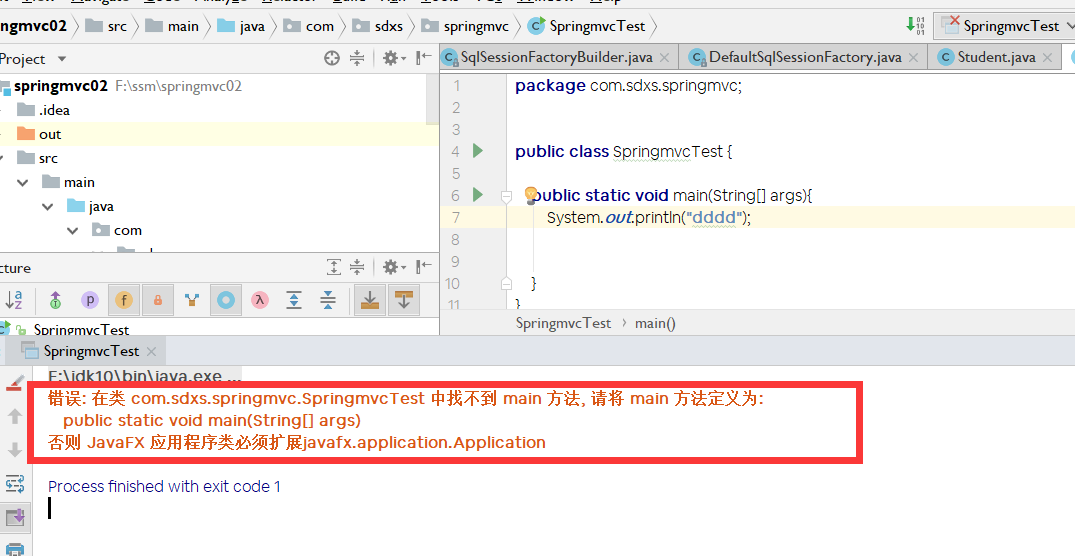Collapse all in the Project panel header

[x=357, y=58]
